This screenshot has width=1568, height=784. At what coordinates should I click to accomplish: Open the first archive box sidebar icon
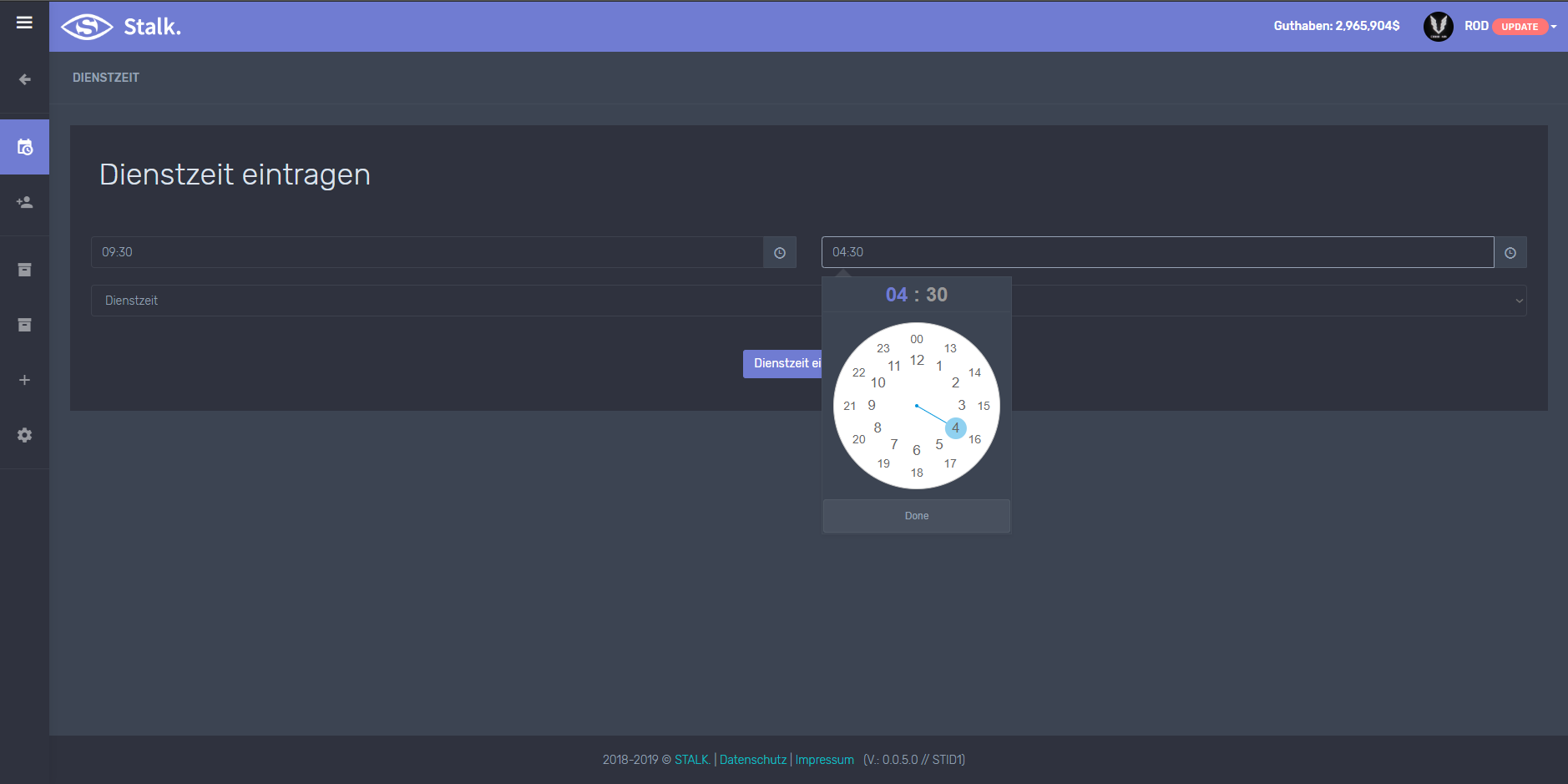coord(24,270)
